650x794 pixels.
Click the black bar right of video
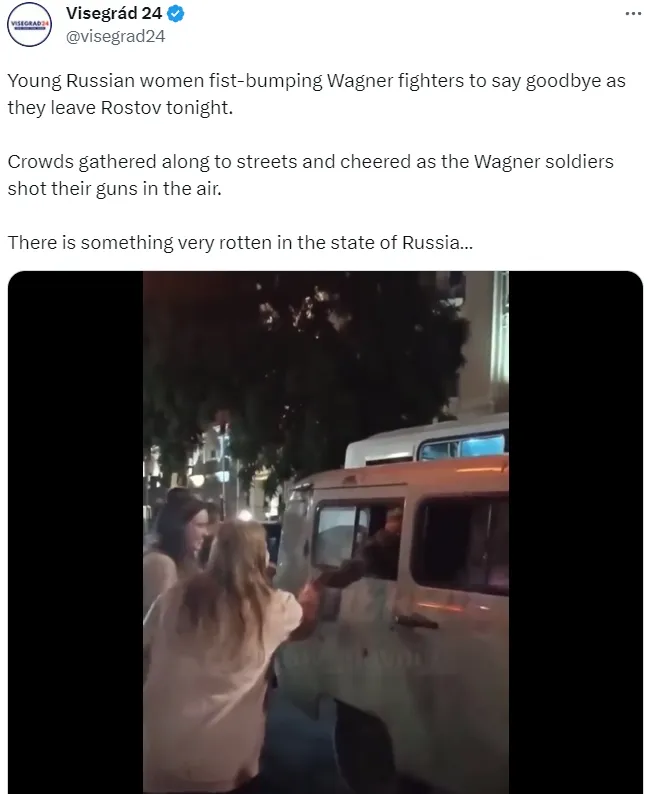576,532
